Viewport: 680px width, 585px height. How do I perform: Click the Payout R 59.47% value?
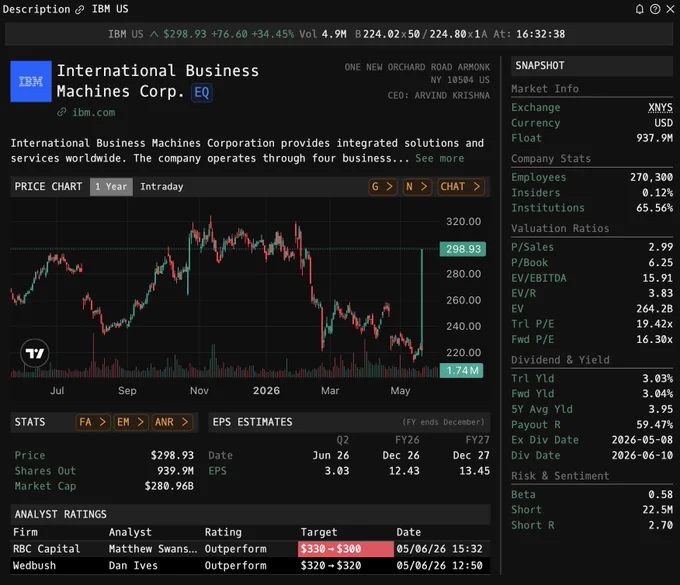click(654, 425)
